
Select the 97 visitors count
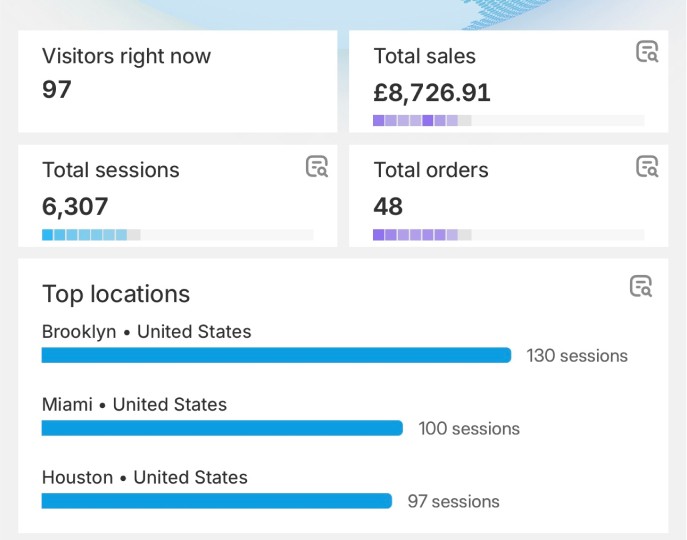pos(57,90)
